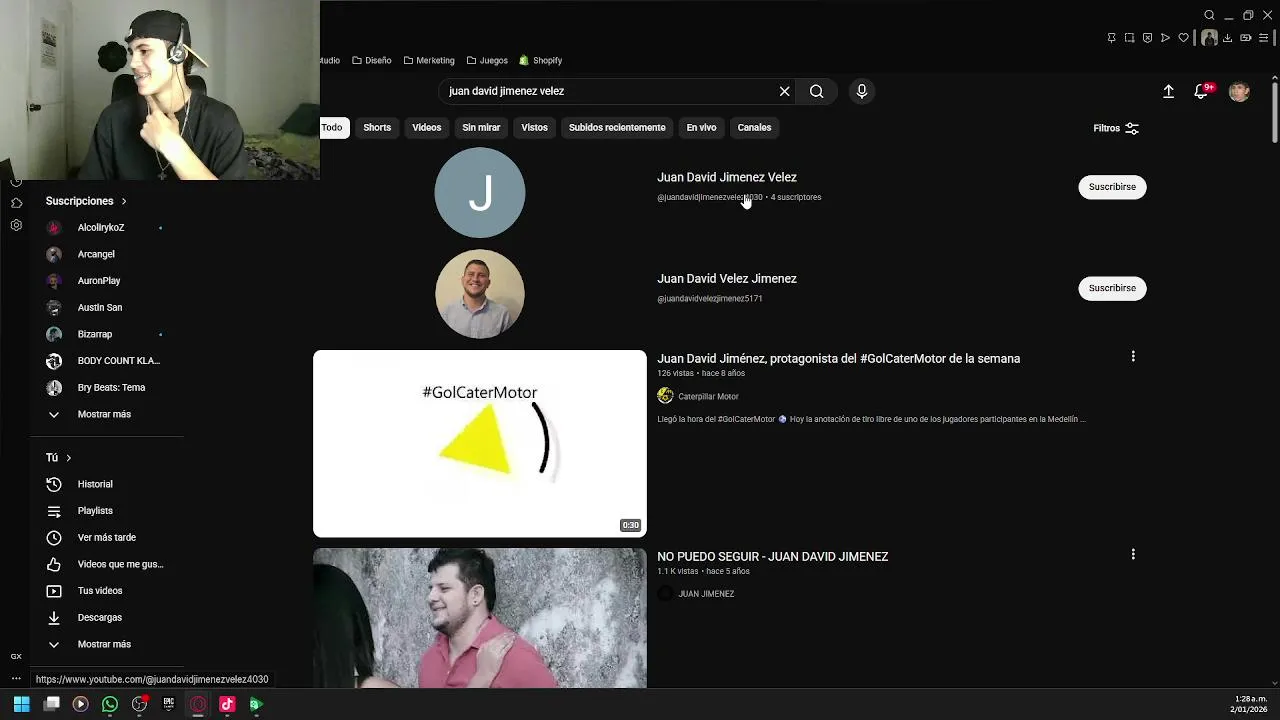Open WhatsApp from the taskbar
Viewport: 1280px width, 720px height.
tap(110, 704)
